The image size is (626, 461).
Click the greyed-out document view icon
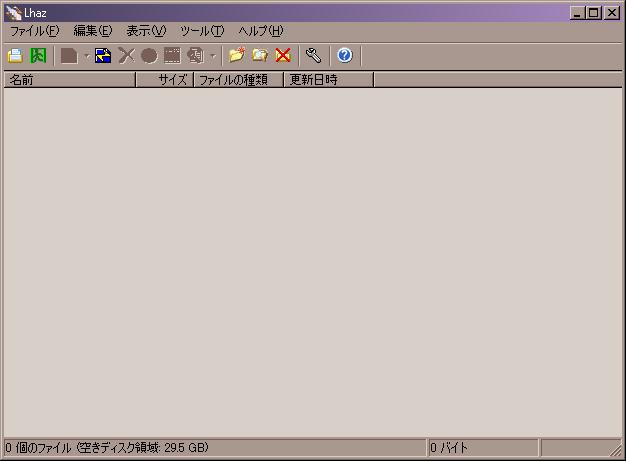(x=196, y=55)
